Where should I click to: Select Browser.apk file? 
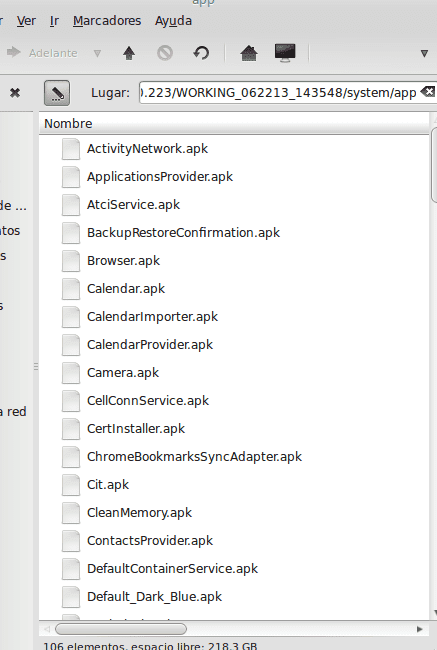tap(123, 261)
